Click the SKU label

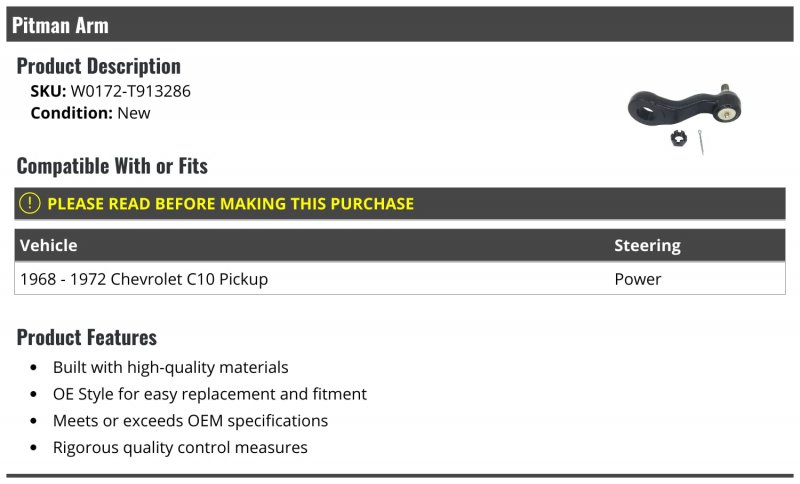pyautogui.click(x=48, y=91)
